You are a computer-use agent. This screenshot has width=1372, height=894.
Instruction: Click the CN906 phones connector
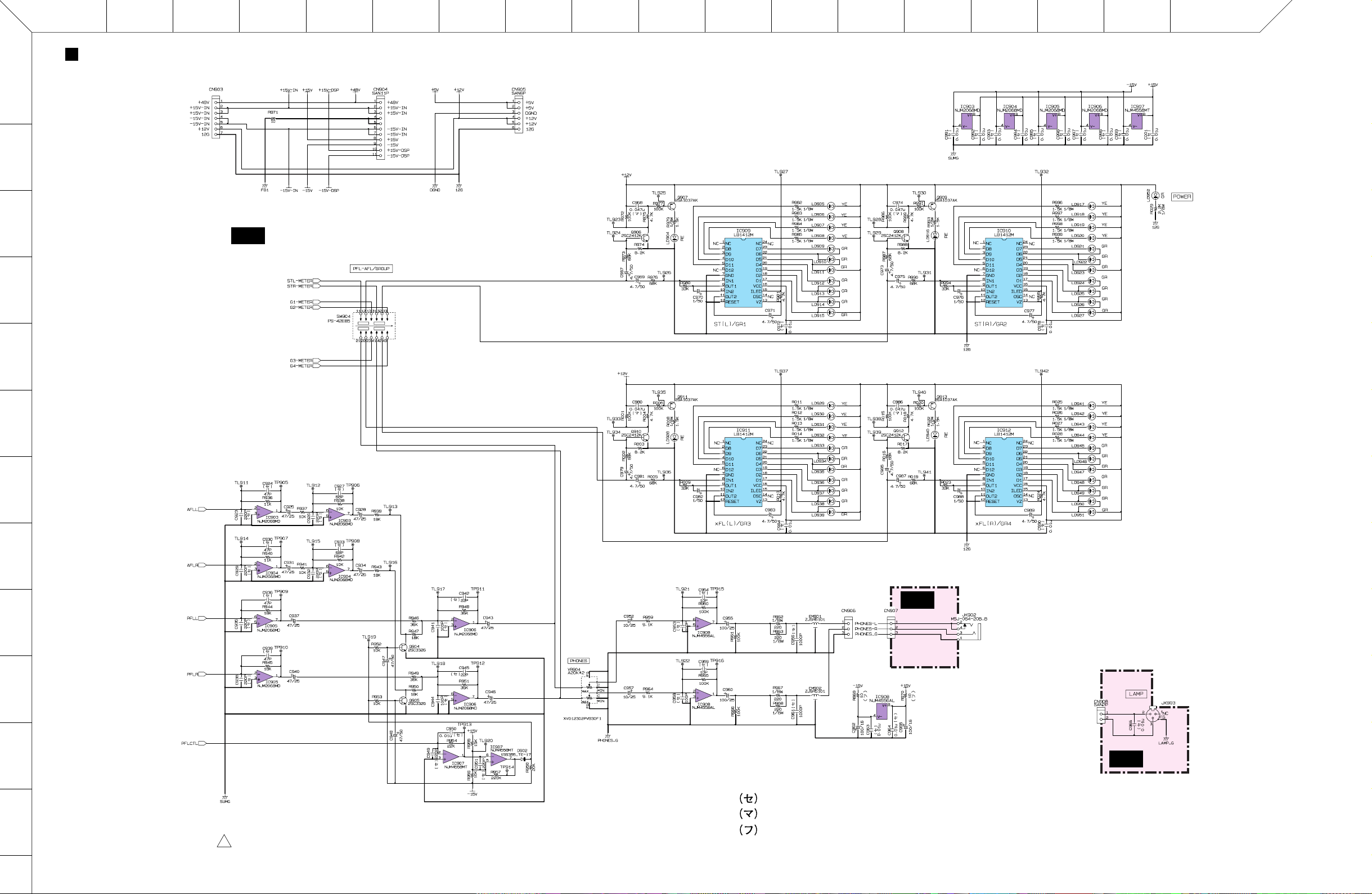(847, 628)
